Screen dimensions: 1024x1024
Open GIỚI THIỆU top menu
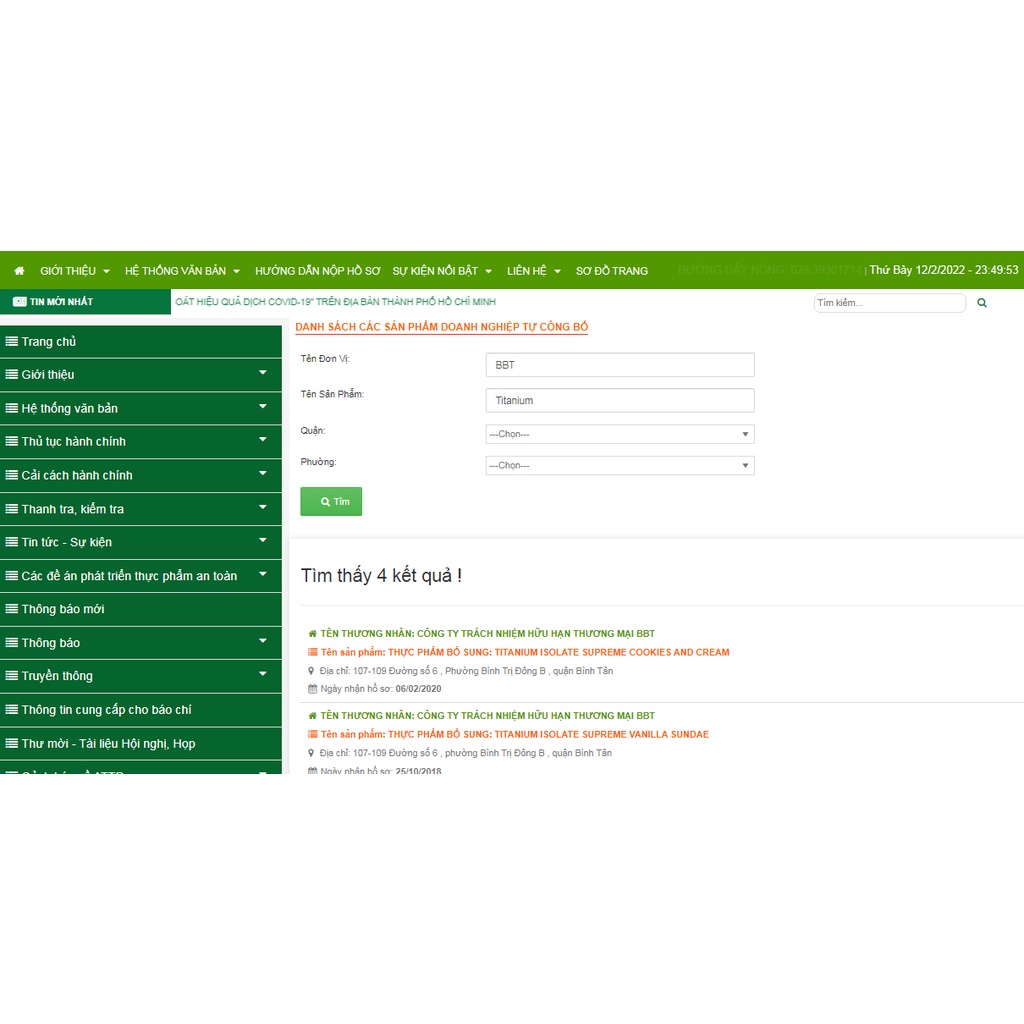click(74, 270)
